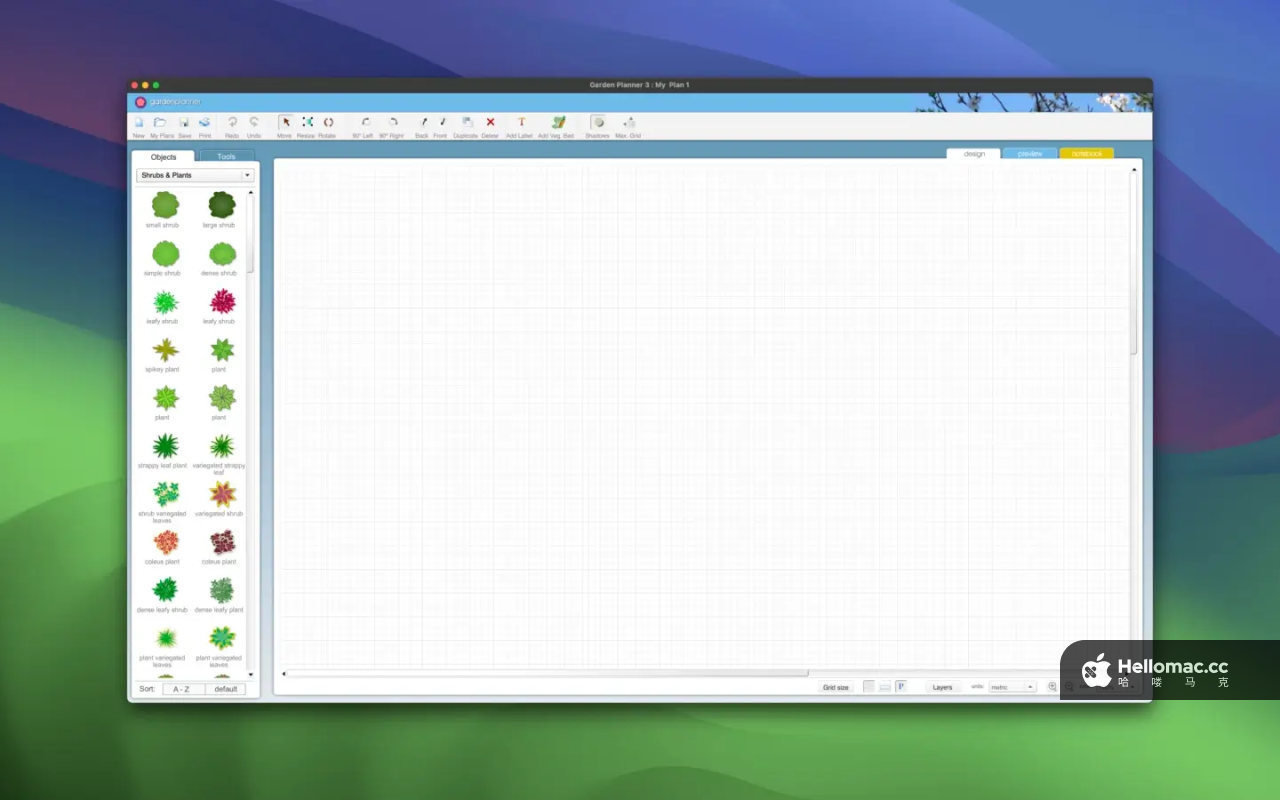Print the garden plan

click(204, 122)
